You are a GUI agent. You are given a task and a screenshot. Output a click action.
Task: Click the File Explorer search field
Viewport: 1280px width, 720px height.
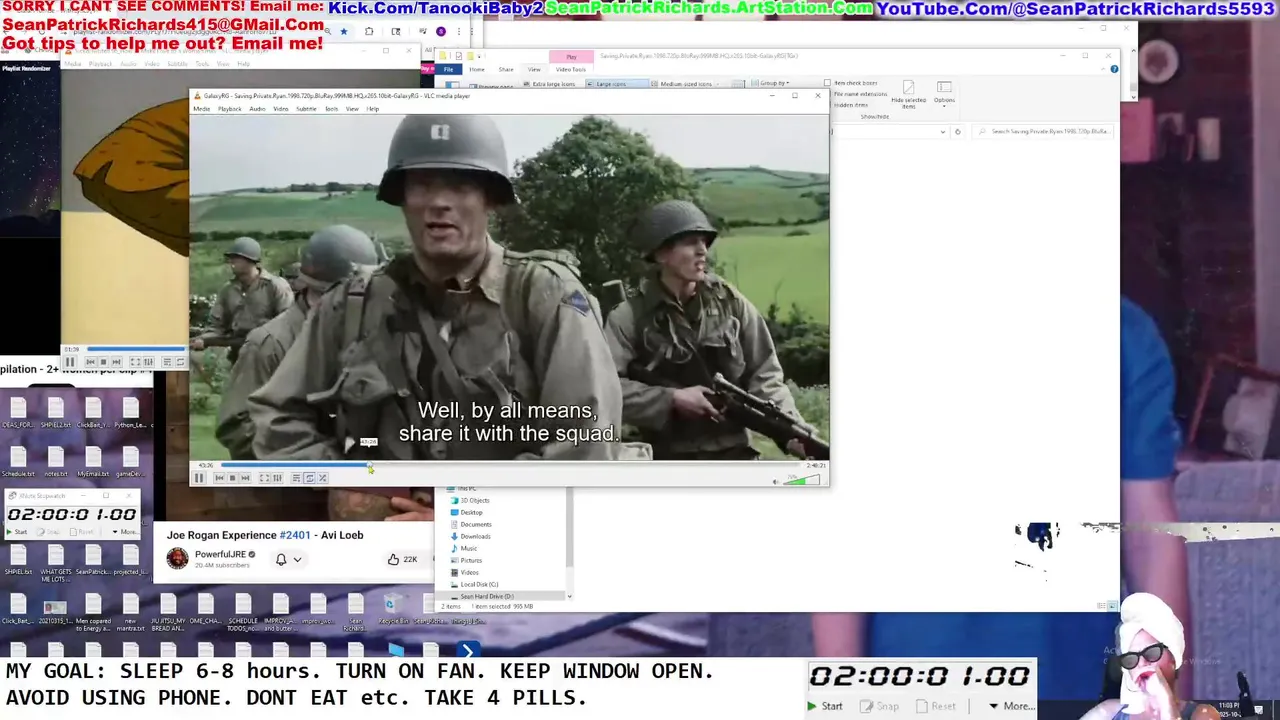click(x=1044, y=131)
